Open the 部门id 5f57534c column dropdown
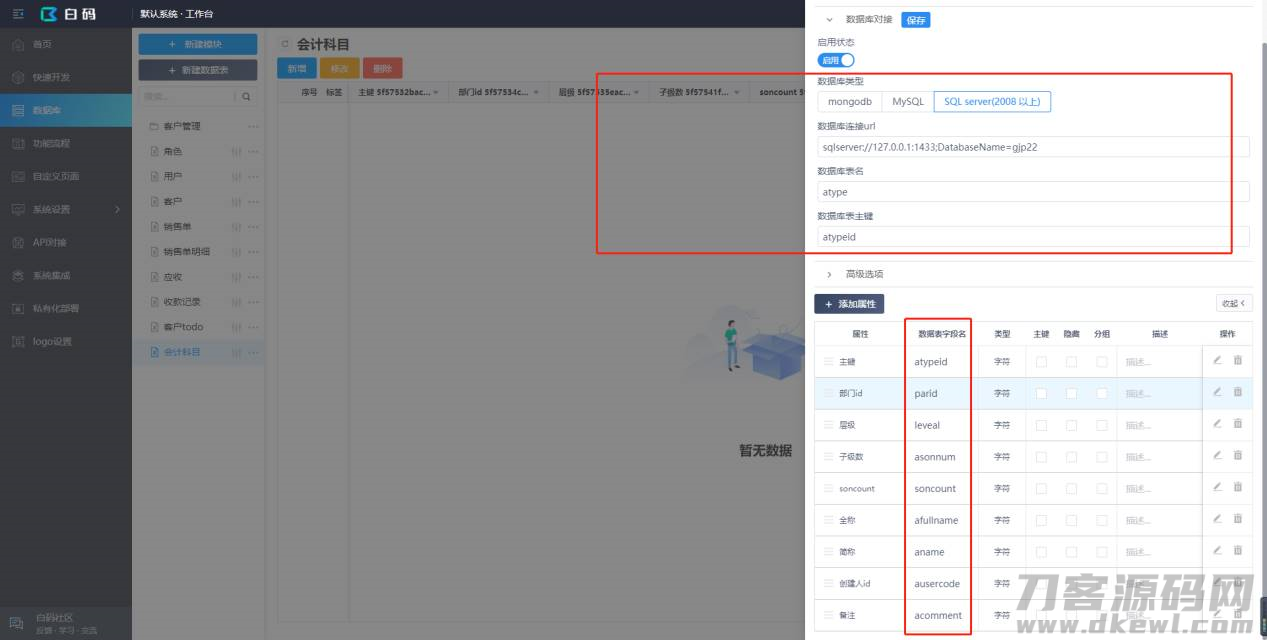 [x=537, y=92]
